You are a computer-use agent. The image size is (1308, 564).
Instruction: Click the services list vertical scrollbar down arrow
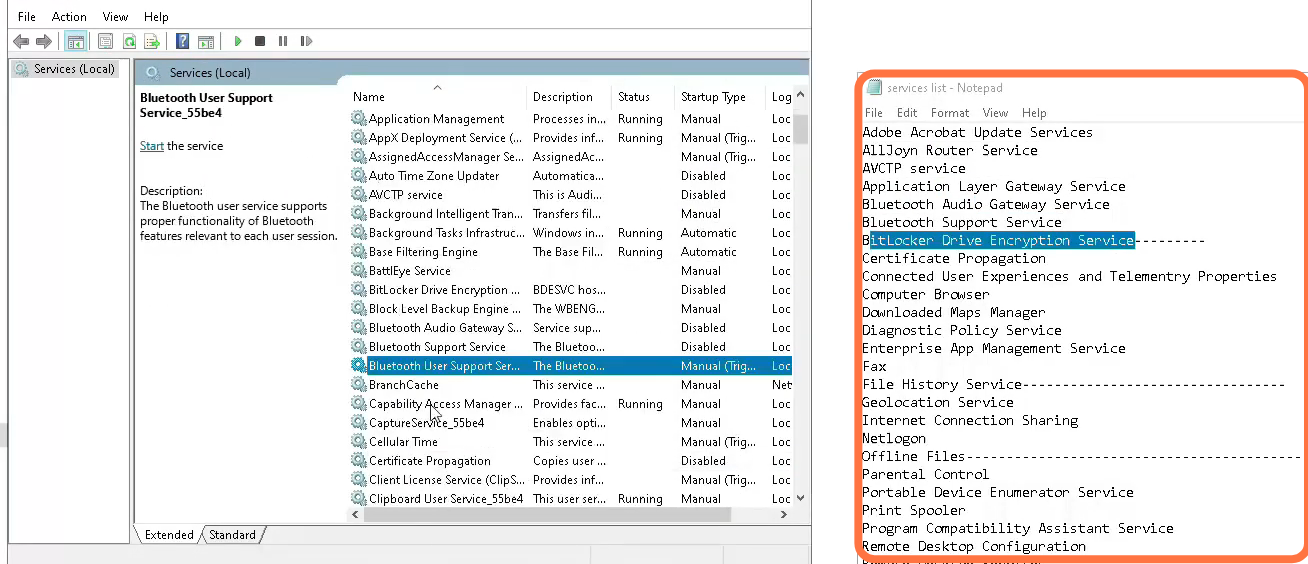coord(800,497)
